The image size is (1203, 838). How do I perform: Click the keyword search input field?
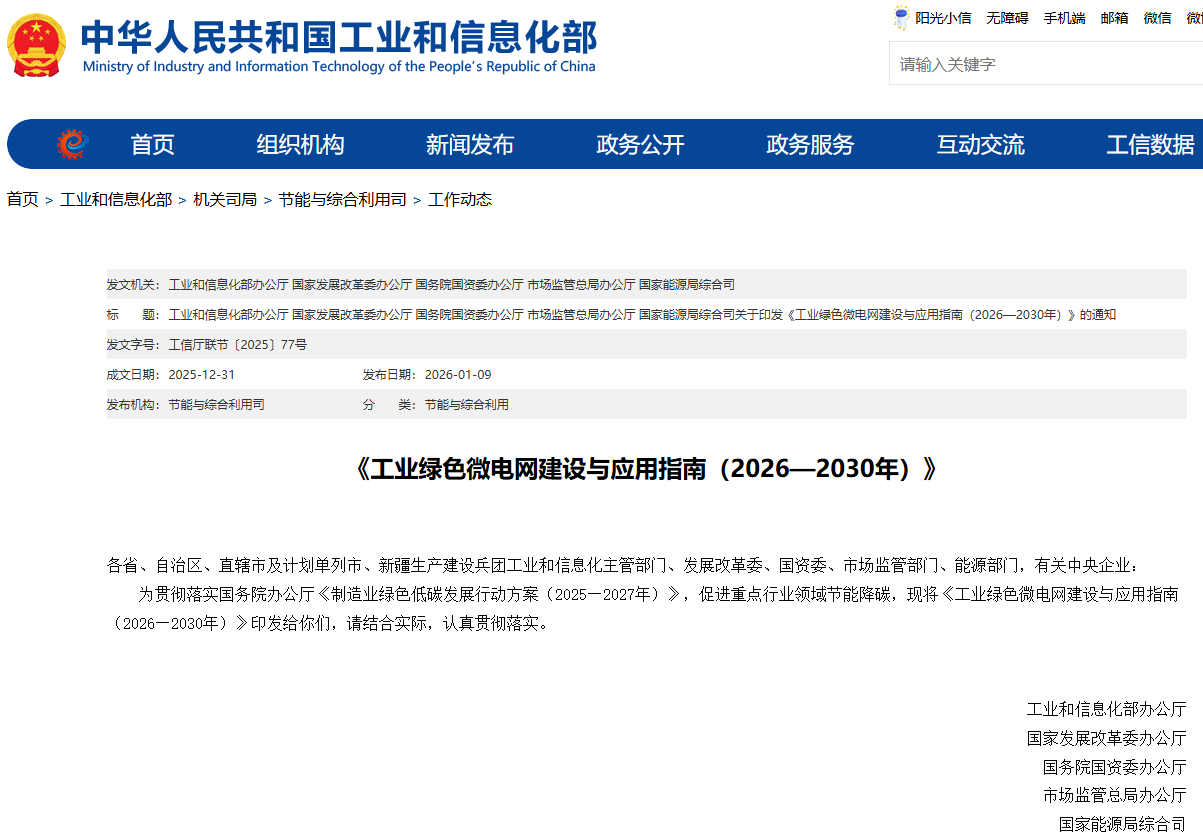coord(1040,64)
